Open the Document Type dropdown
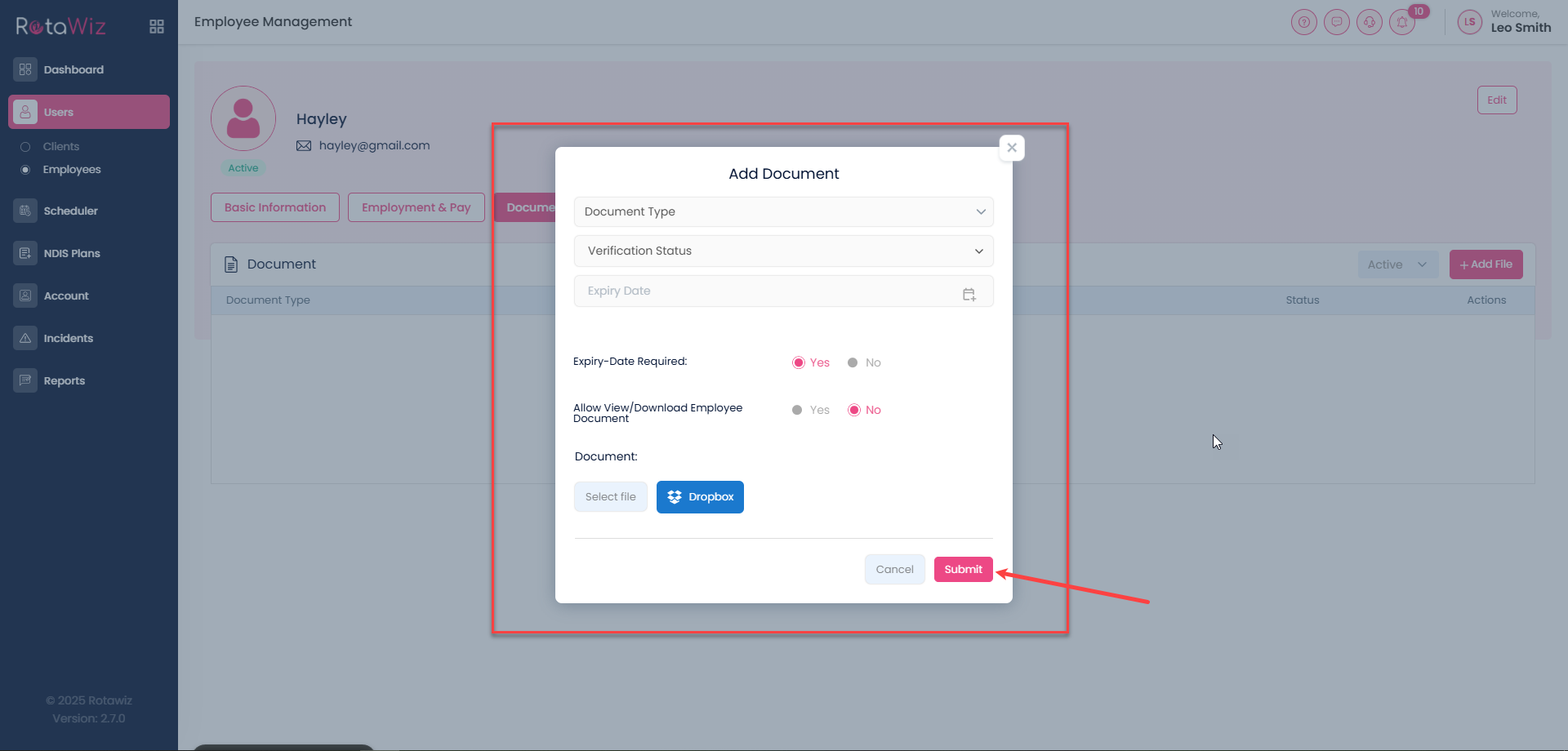Viewport: 1568px width, 751px height. tap(783, 211)
